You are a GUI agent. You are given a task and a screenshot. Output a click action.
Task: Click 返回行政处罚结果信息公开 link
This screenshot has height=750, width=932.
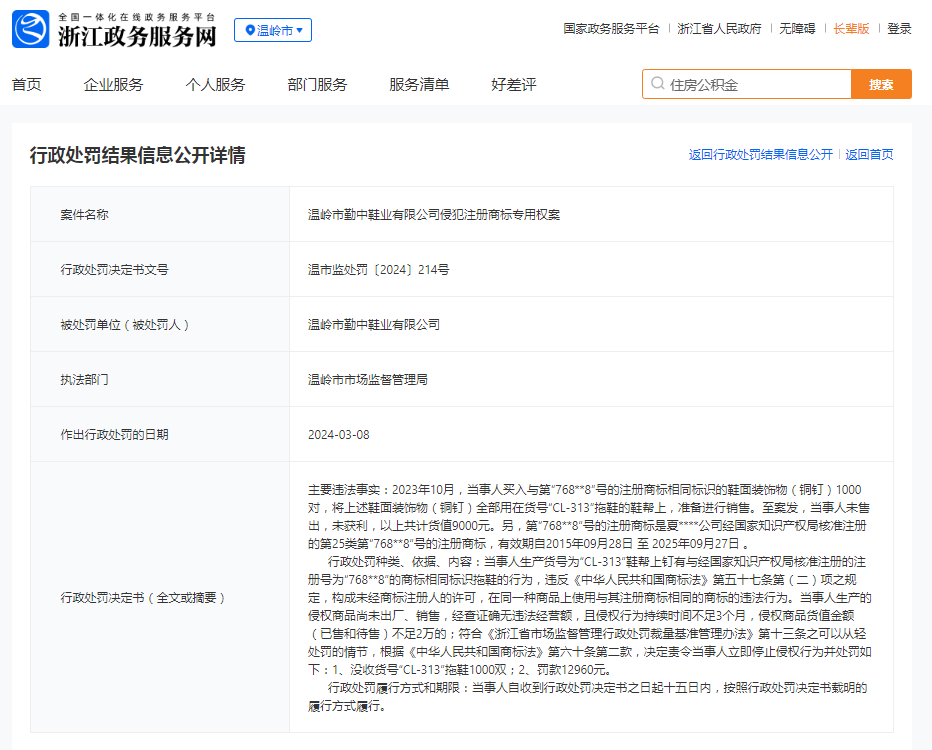pos(760,155)
